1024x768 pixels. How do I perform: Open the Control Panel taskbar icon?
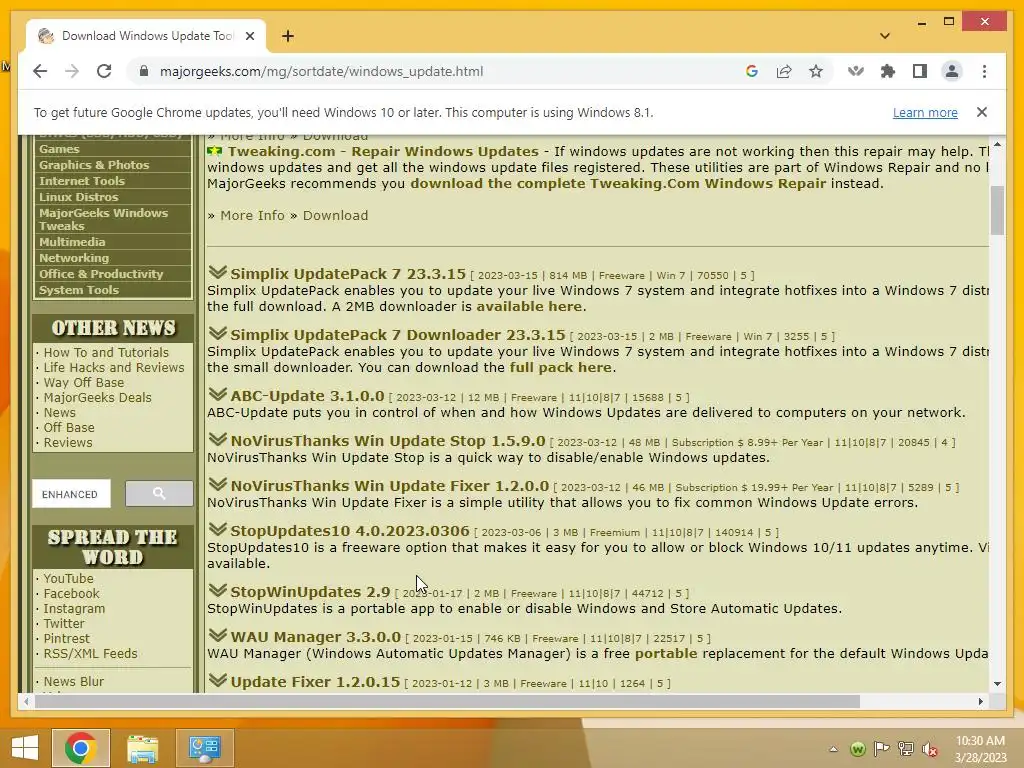pos(204,747)
